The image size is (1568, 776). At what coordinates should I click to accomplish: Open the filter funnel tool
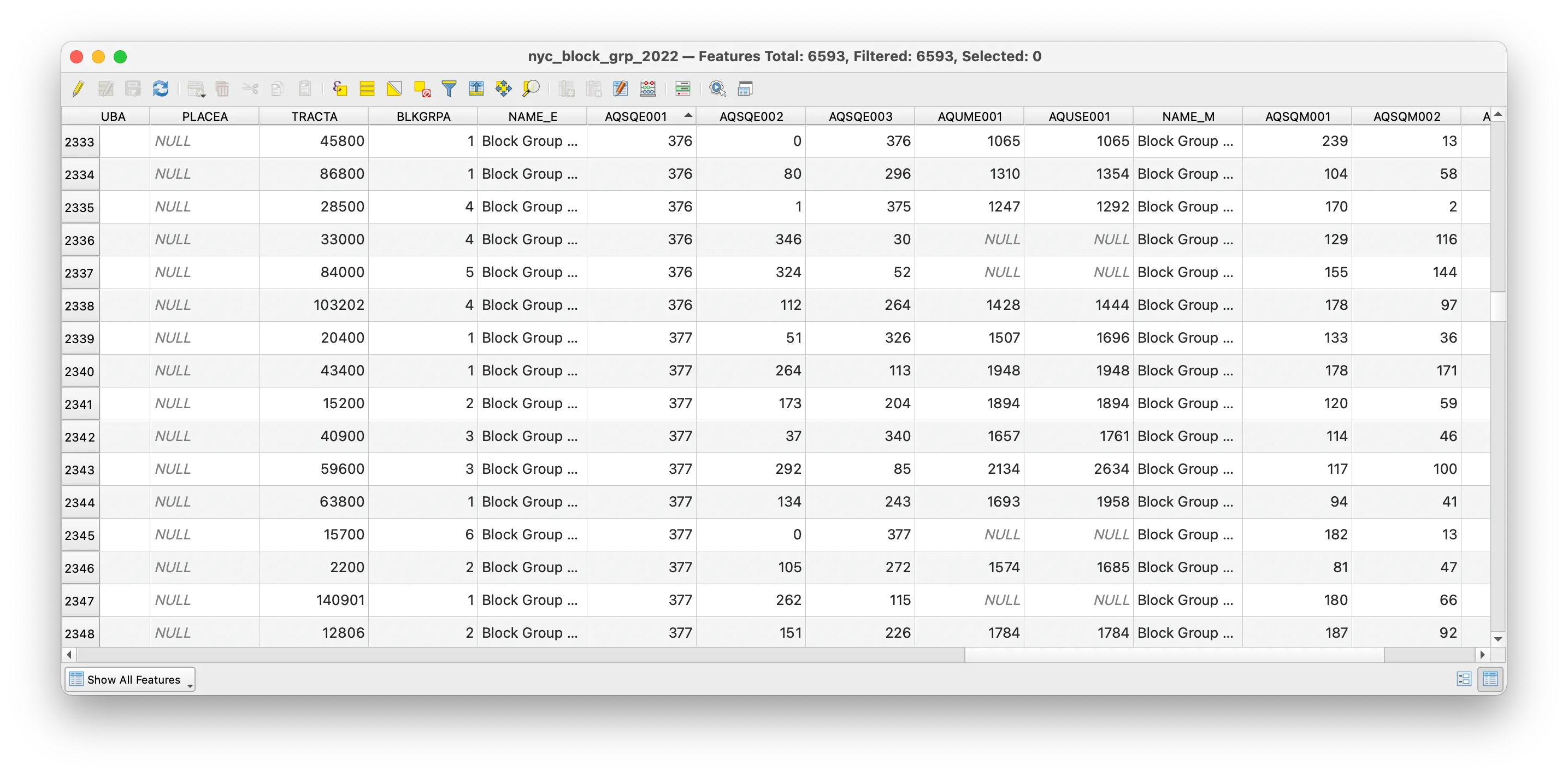pos(449,89)
